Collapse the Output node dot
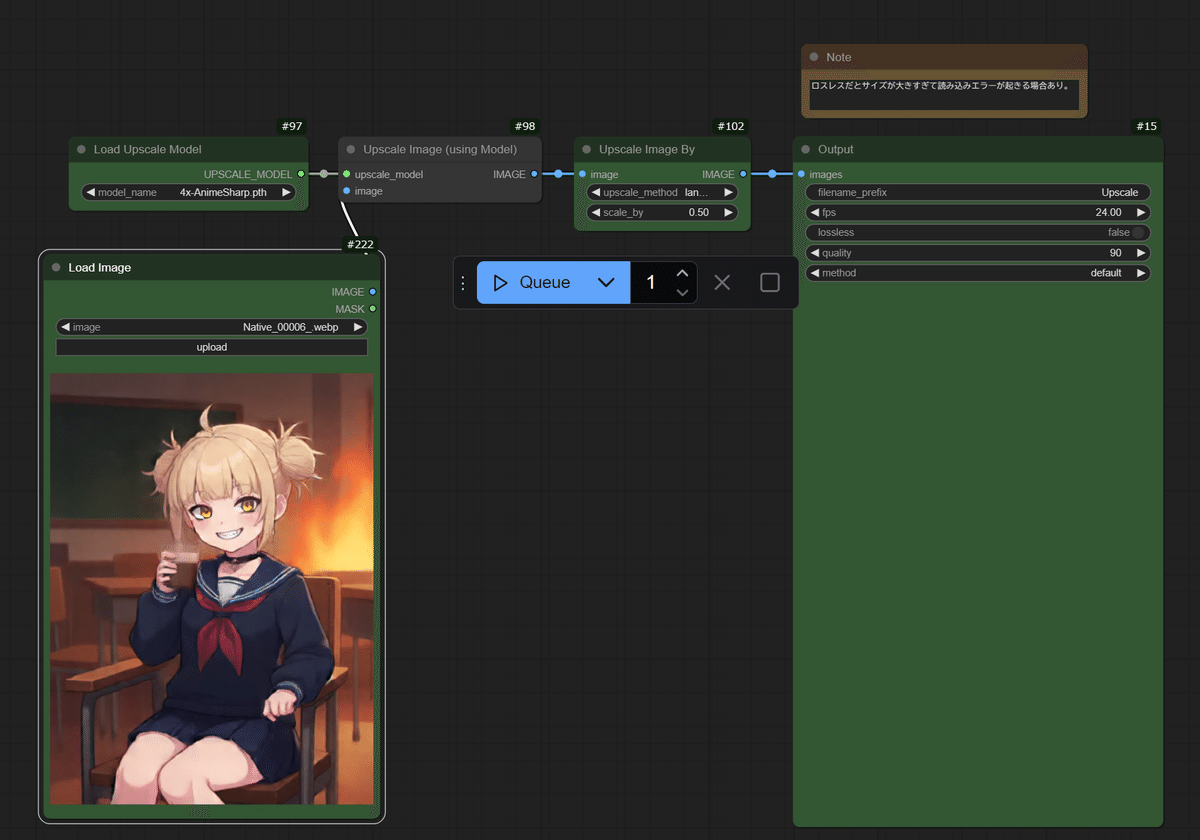This screenshot has width=1200, height=840. (806, 150)
